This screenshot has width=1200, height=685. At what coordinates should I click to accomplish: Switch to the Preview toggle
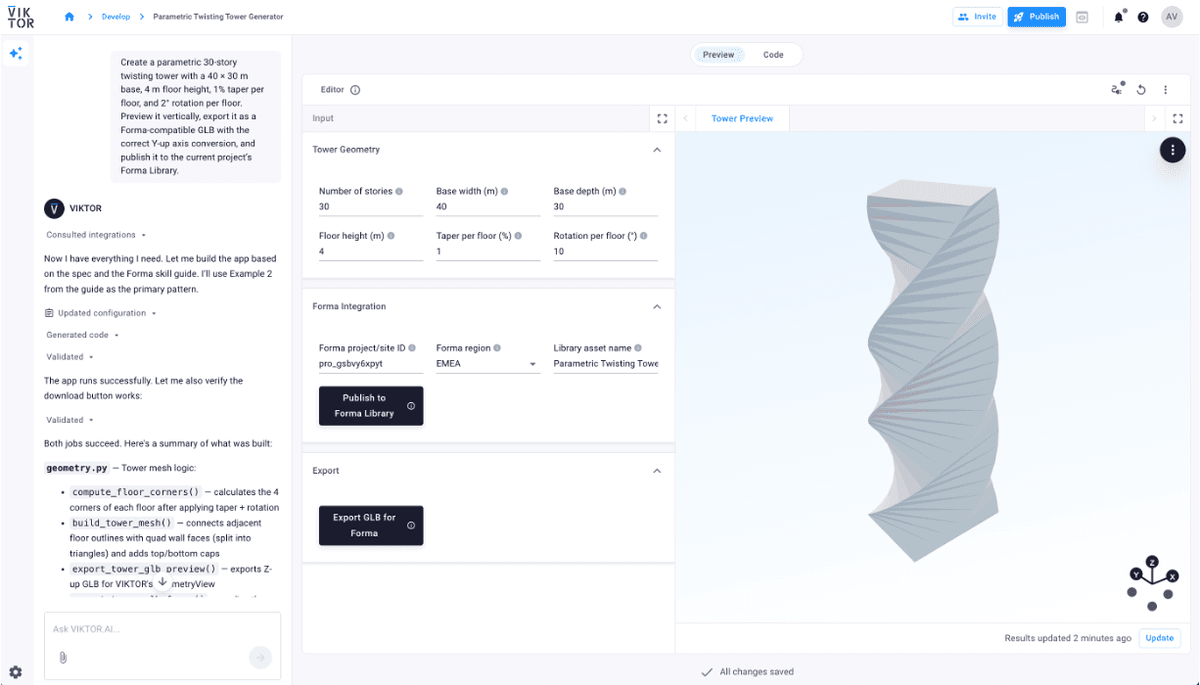[x=718, y=55]
